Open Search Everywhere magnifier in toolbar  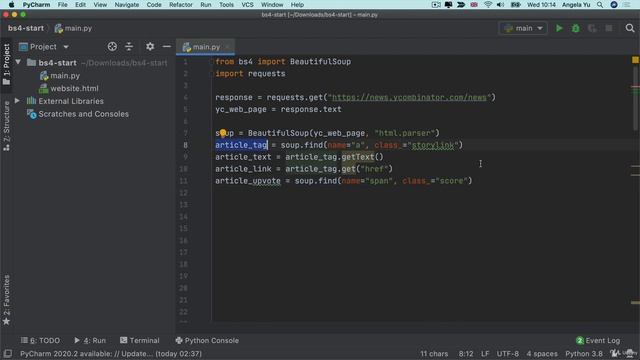click(x=630, y=28)
